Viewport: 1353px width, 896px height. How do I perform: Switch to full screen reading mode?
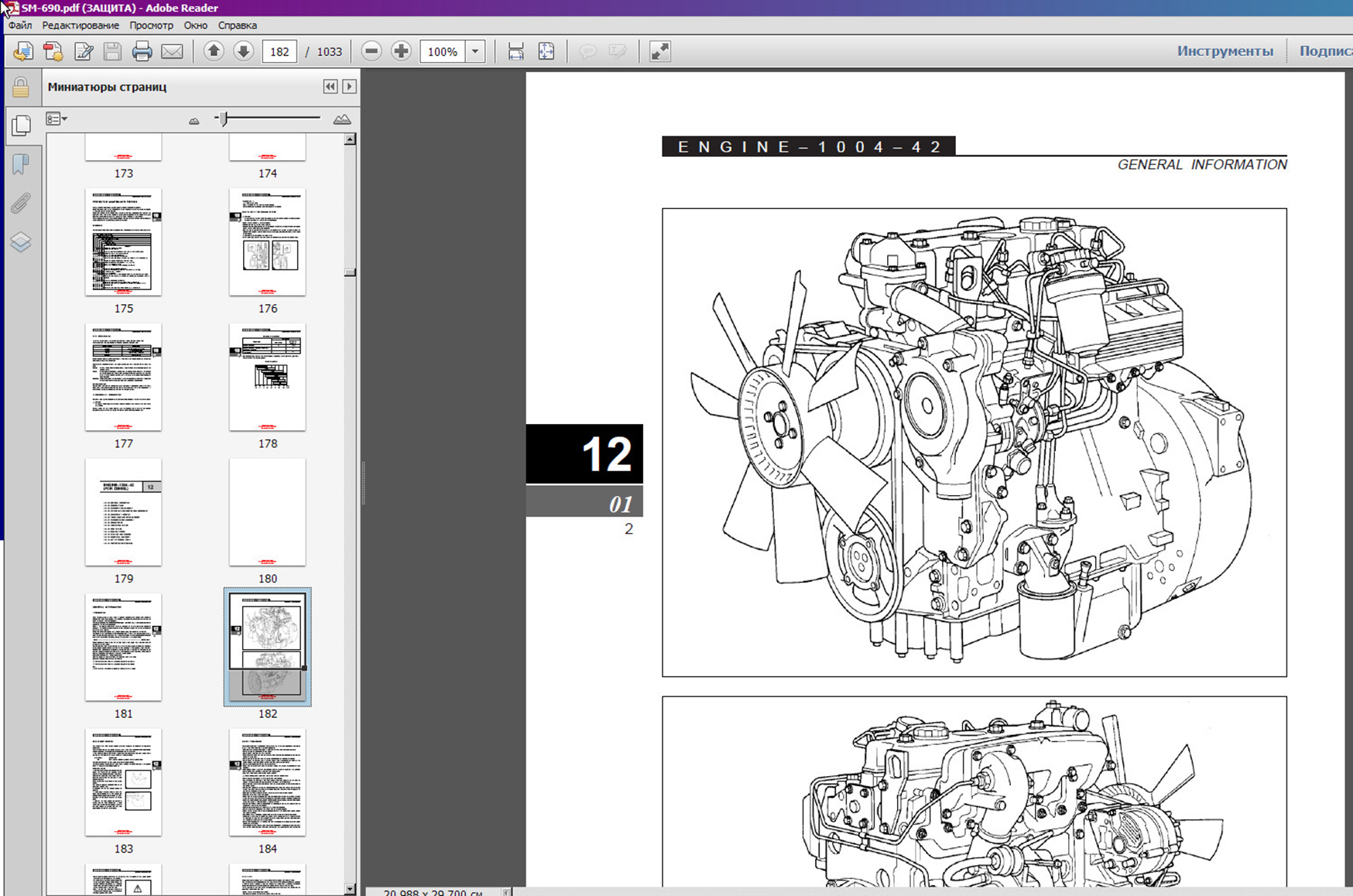click(x=659, y=52)
